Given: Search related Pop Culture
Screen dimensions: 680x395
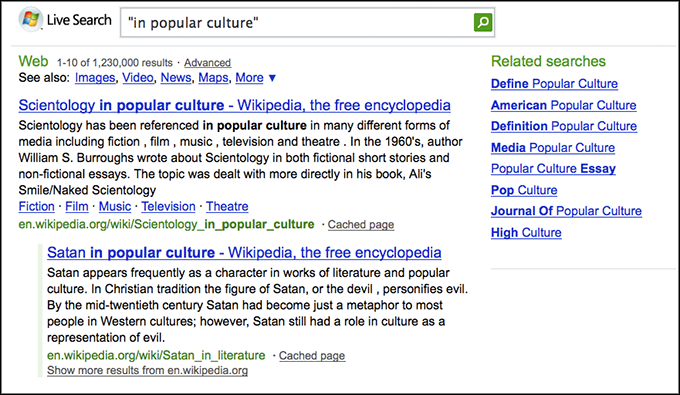Looking at the screenshot, I should 524,190.
